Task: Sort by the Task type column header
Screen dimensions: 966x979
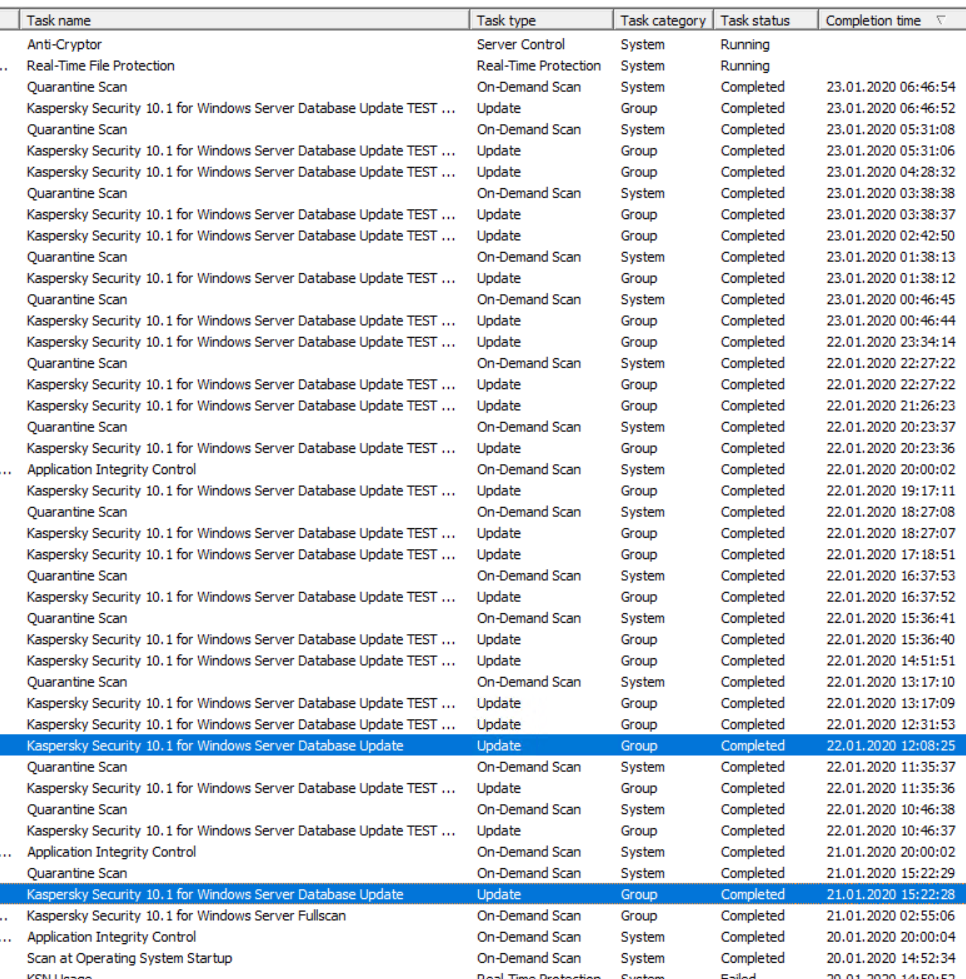Action: point(541,21)
